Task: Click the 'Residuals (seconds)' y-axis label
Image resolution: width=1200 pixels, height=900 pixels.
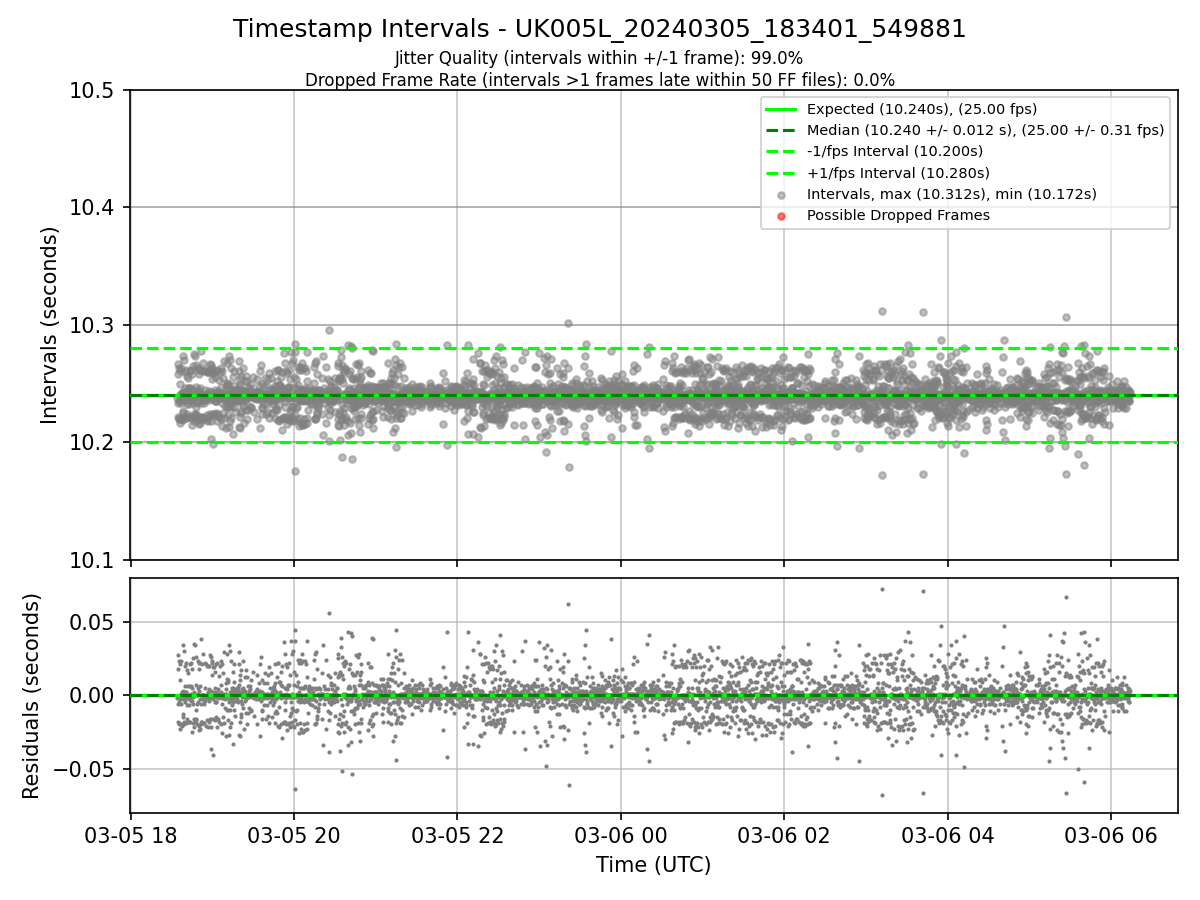Action: click(32, 696)
